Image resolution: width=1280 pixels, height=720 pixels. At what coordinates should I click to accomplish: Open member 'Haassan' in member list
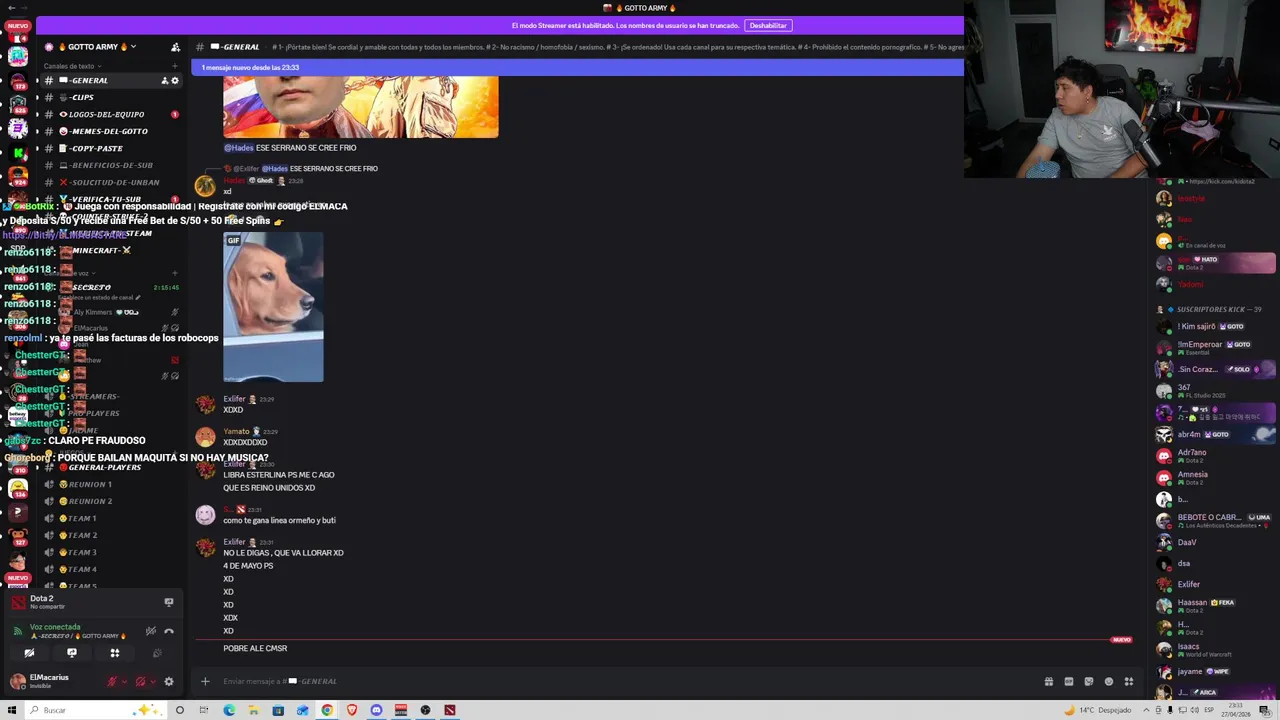click(x=1215, y=606)
